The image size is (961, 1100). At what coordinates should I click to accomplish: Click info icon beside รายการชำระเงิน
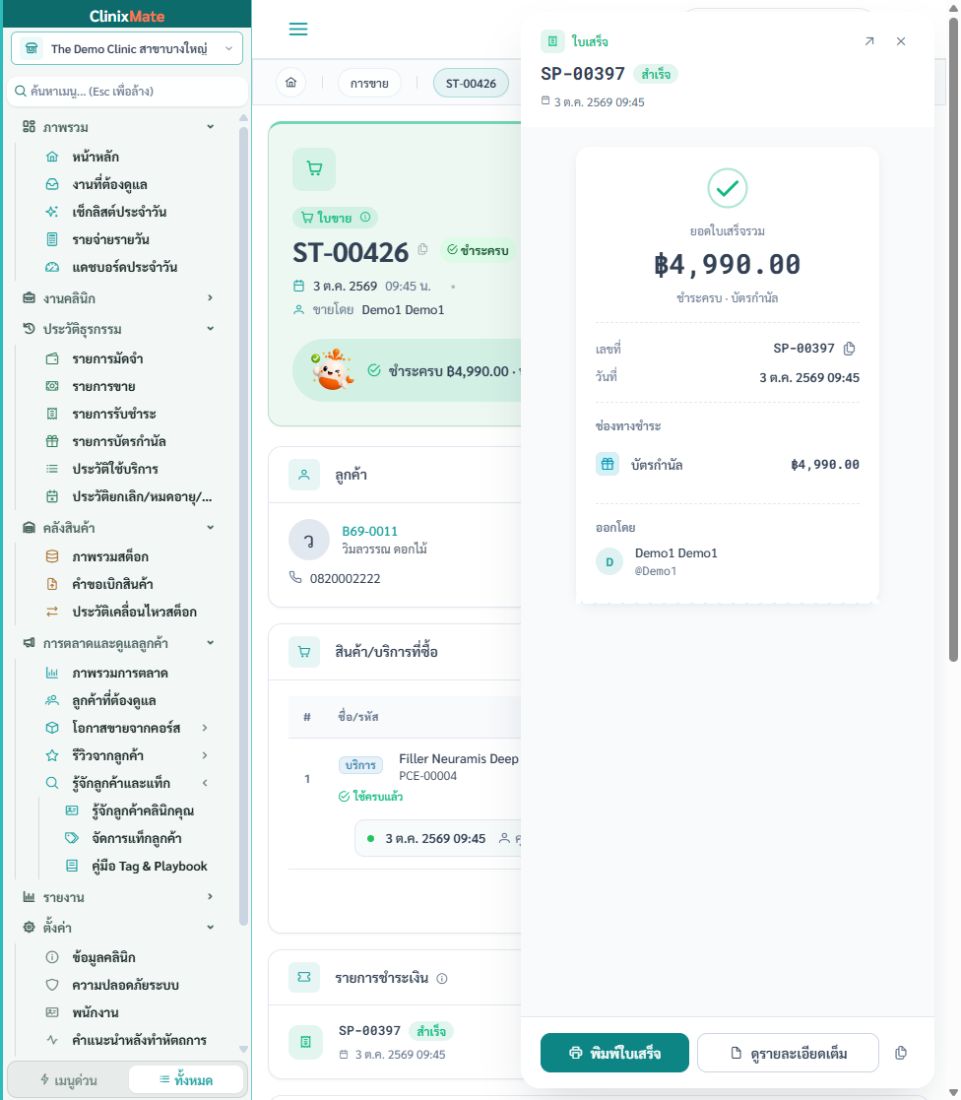442,979
